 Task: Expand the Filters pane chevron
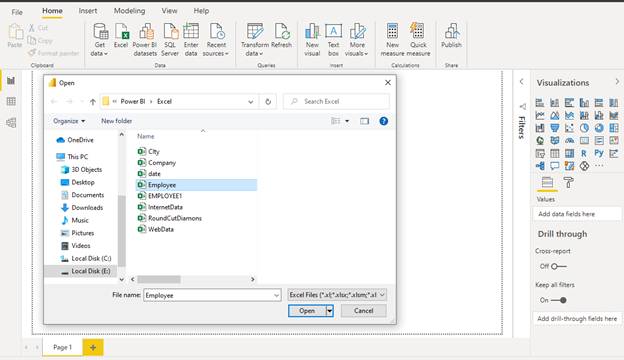click(521, 82)
